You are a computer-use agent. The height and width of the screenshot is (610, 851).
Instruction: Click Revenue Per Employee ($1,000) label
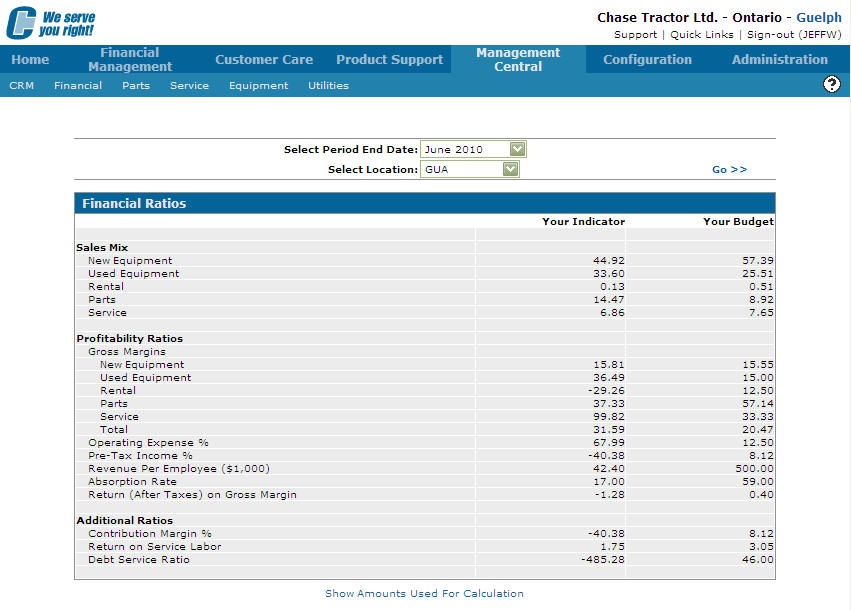[x=179, y=468]
